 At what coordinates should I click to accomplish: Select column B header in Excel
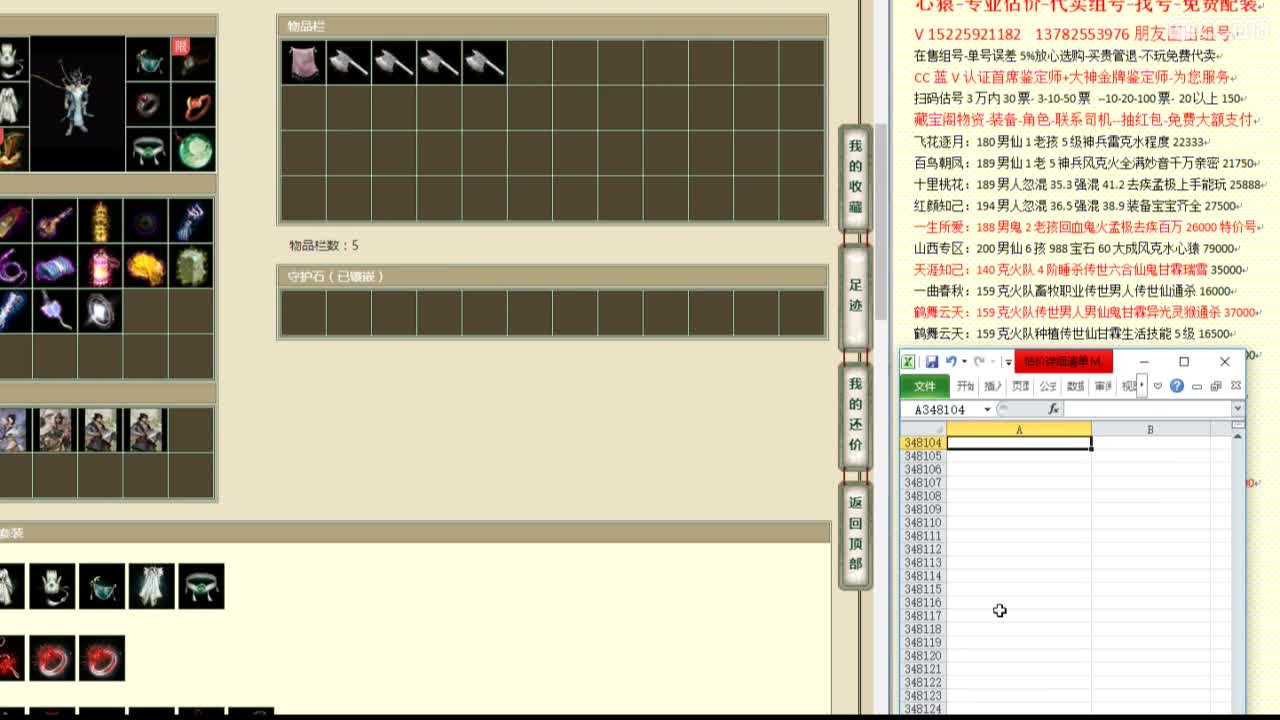1150,429
